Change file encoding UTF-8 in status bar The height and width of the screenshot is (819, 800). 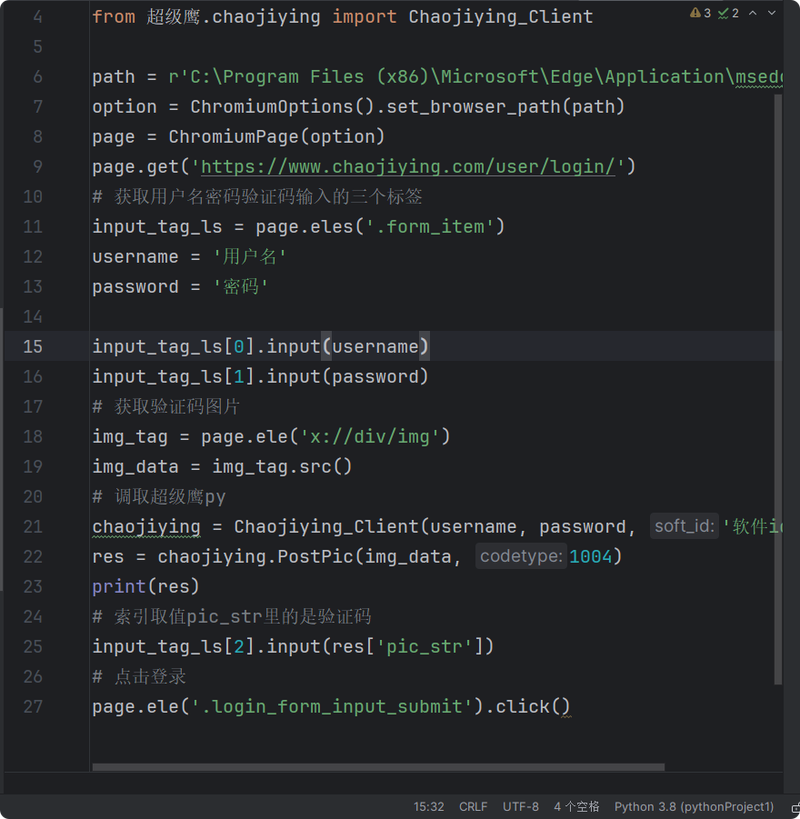521,806
